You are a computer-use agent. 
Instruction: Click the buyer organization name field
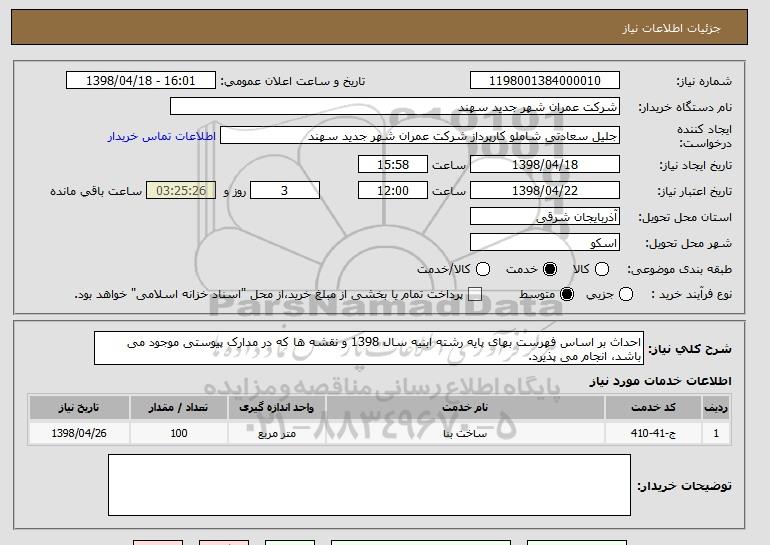pyautogui.click(x=395, y=107)
